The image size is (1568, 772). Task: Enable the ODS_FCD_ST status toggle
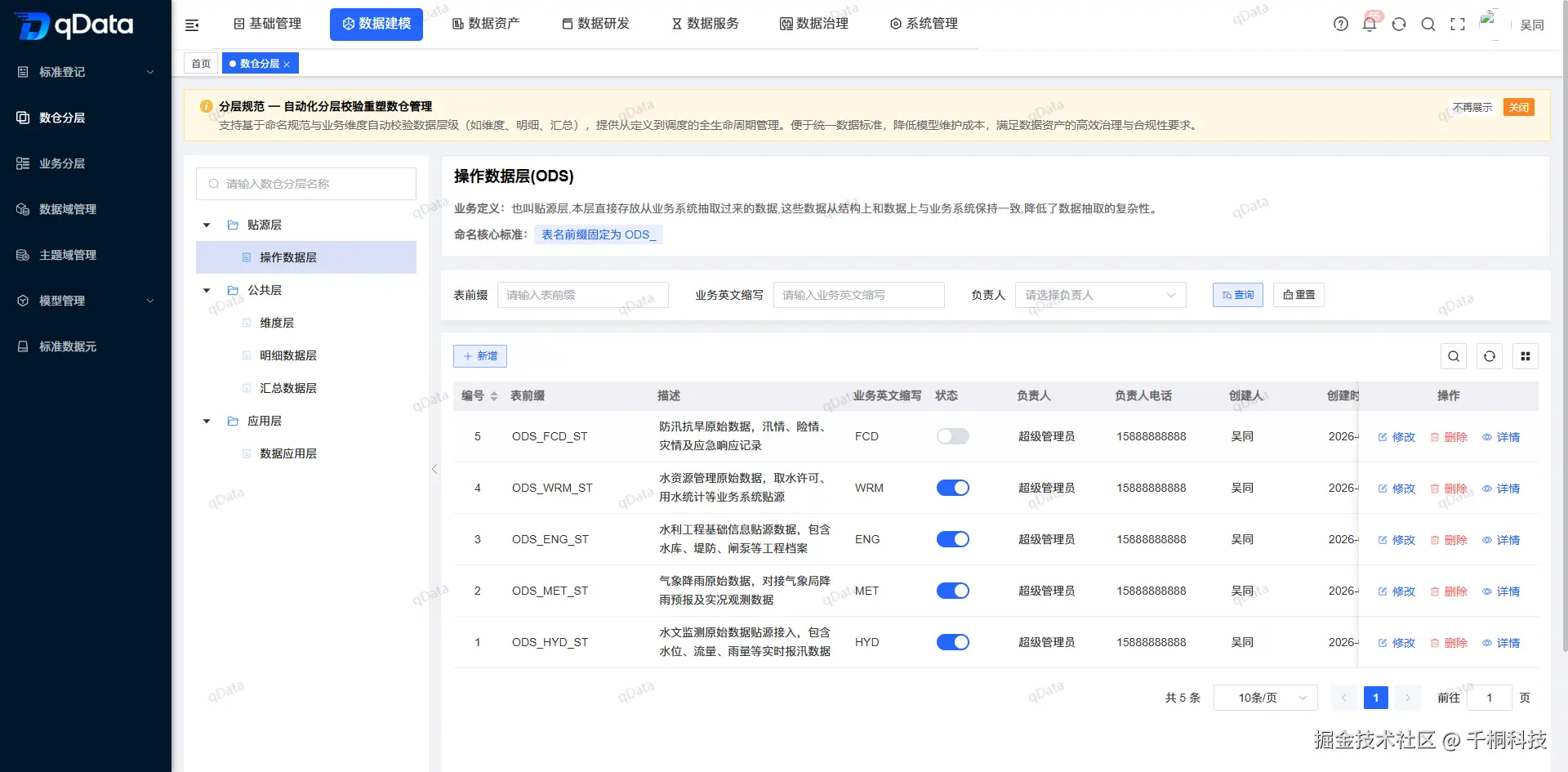point(952,436)
